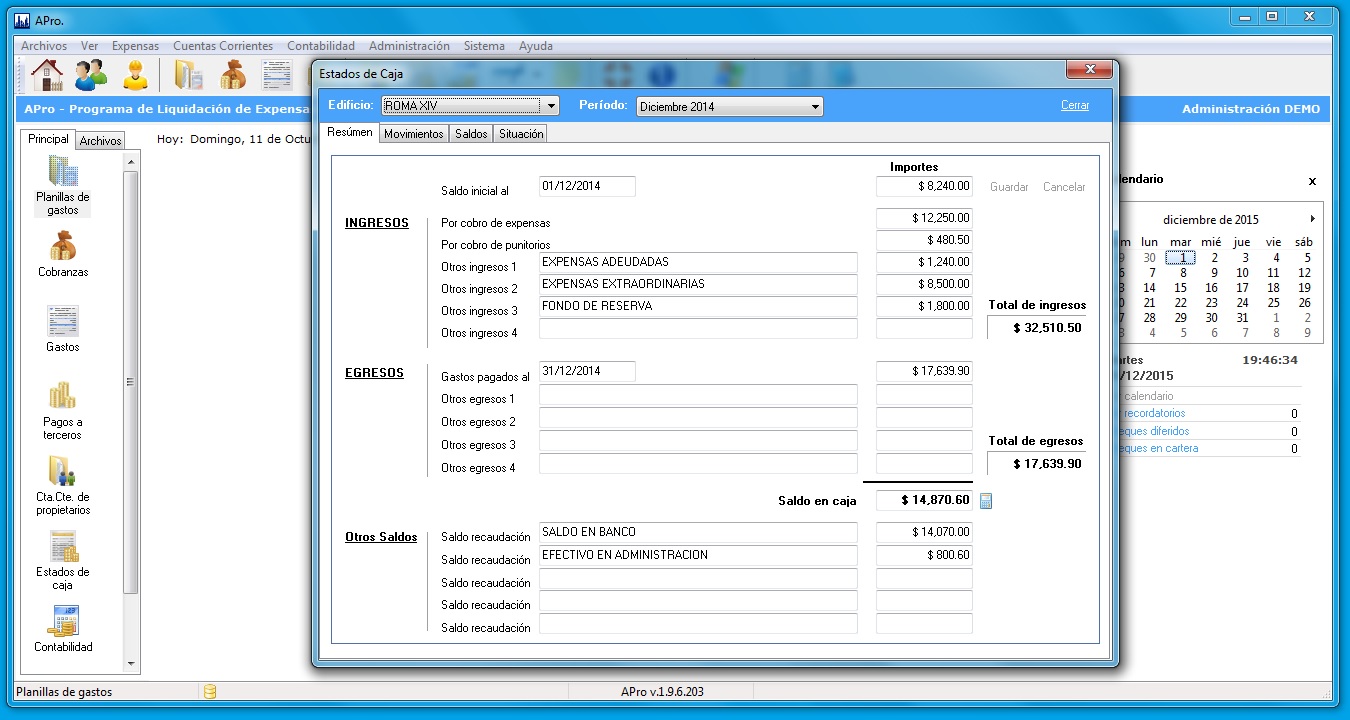
Task: Click the calculator icon beside Saldo en caja
Action: (986, 501)
